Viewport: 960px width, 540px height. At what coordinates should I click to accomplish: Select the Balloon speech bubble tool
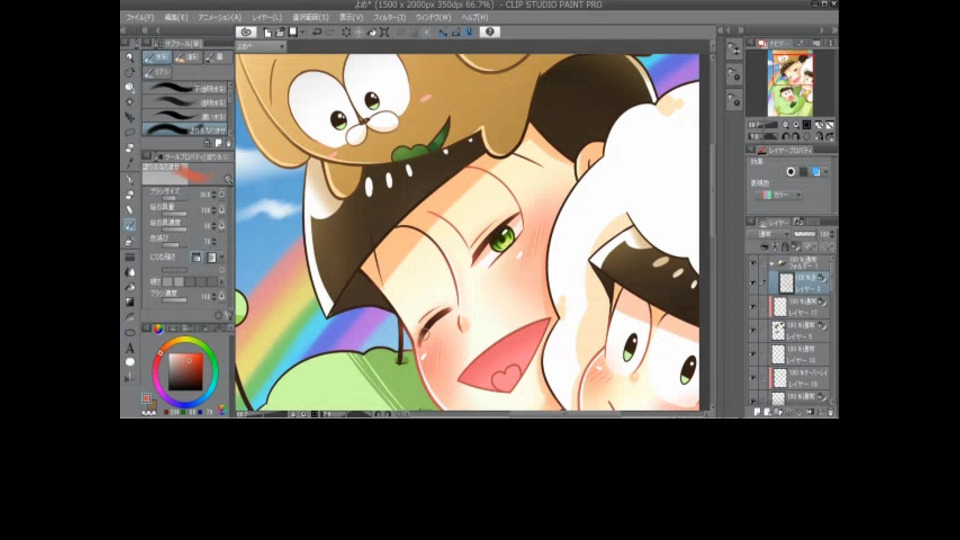(130, 362)
